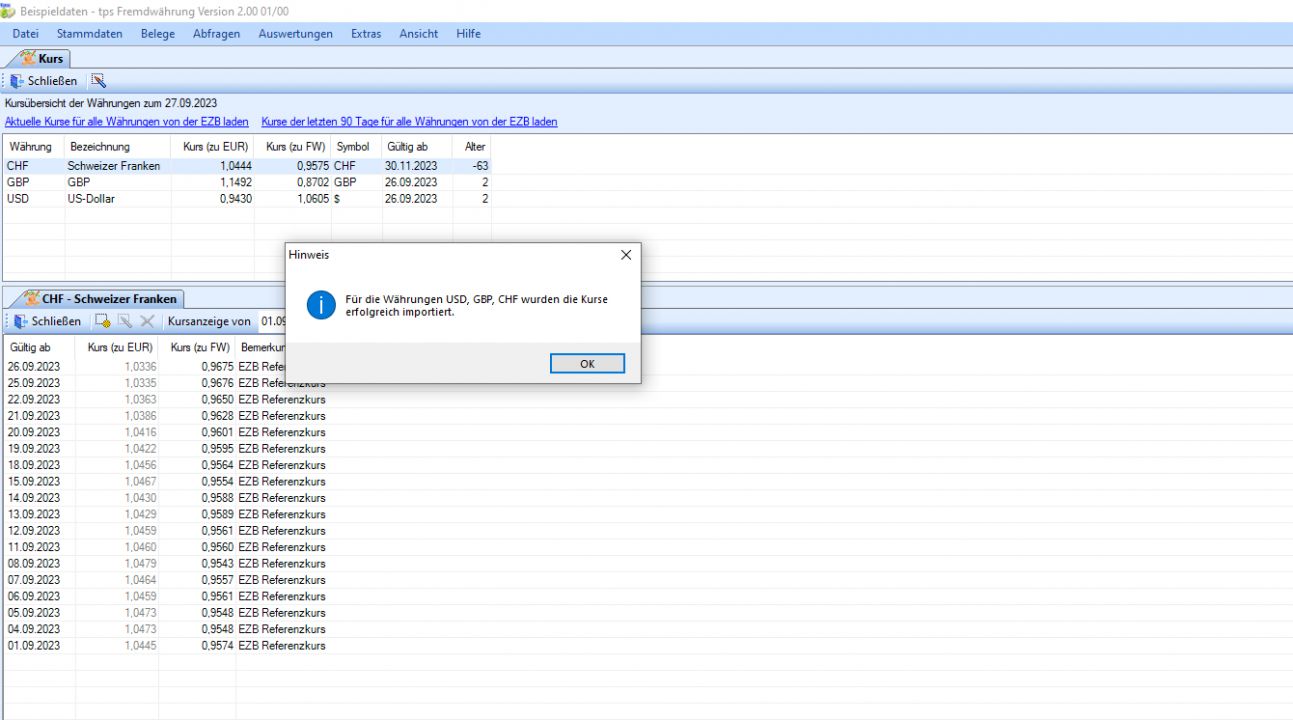Click the new rate entry icon
The width and height of the screenshot is (1293, 720).
coord(102,321)
